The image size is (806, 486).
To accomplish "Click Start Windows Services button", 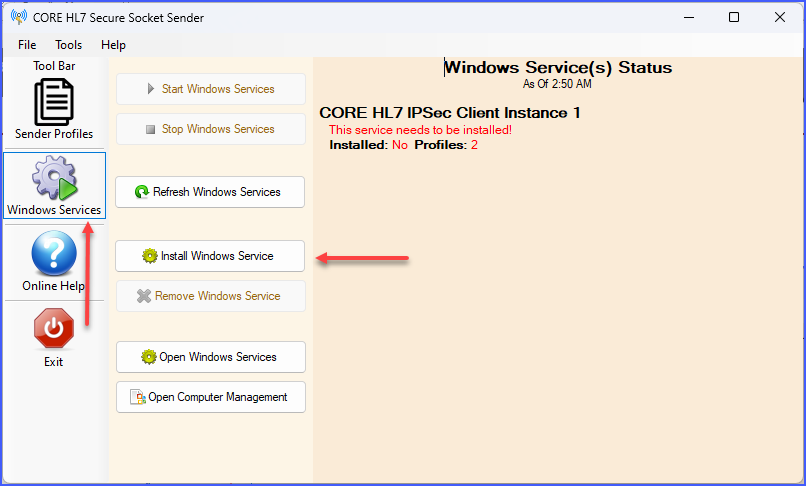I will point(211,89).
